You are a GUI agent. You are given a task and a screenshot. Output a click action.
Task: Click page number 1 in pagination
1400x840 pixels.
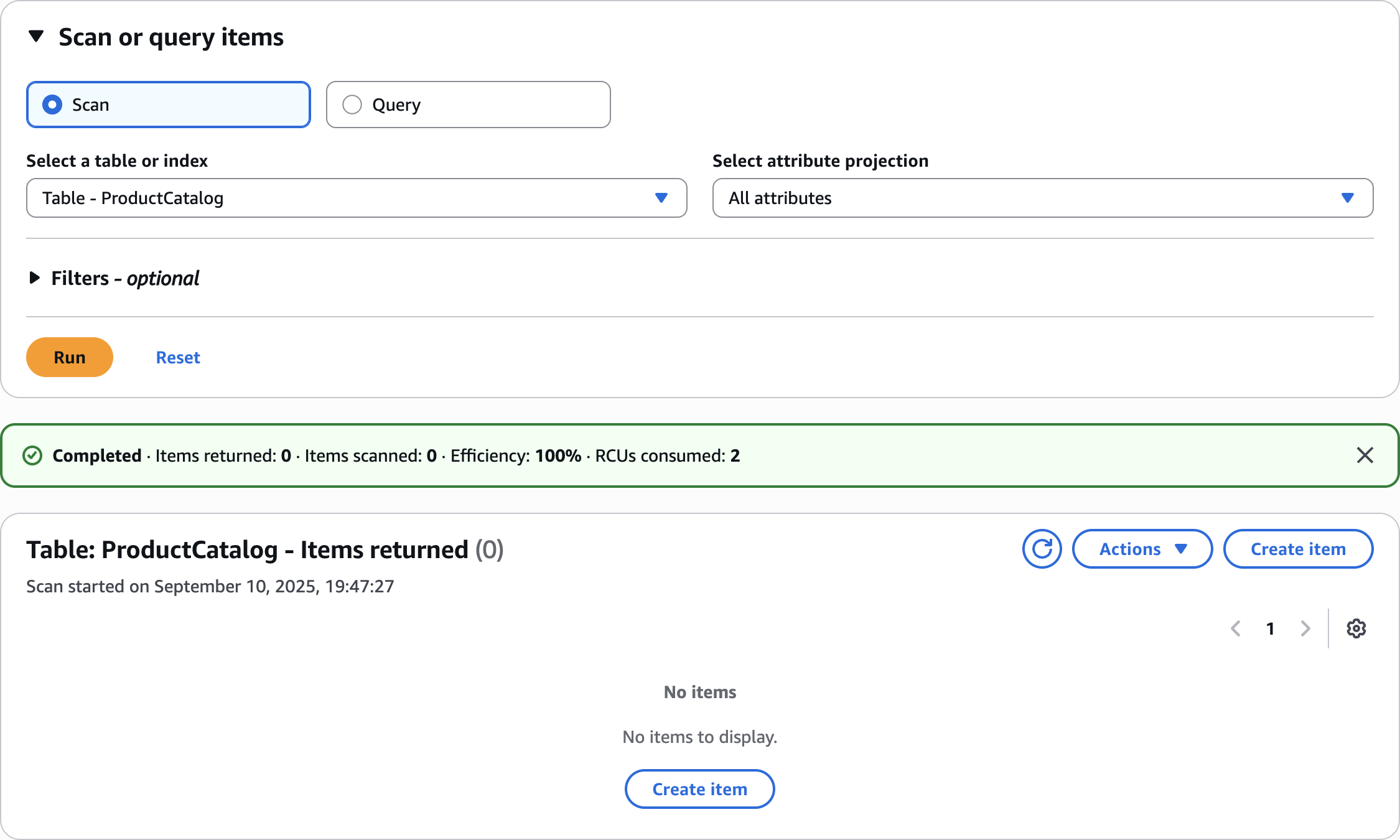(1271, 628)
